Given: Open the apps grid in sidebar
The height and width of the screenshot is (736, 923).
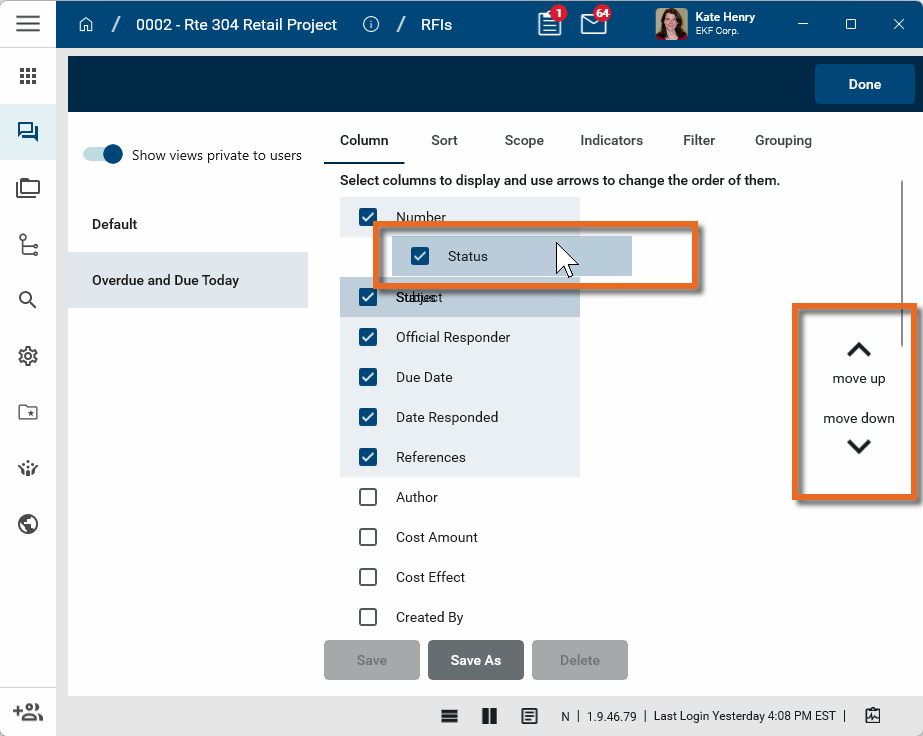Looking at the screenshot, I should coord(28,76).
